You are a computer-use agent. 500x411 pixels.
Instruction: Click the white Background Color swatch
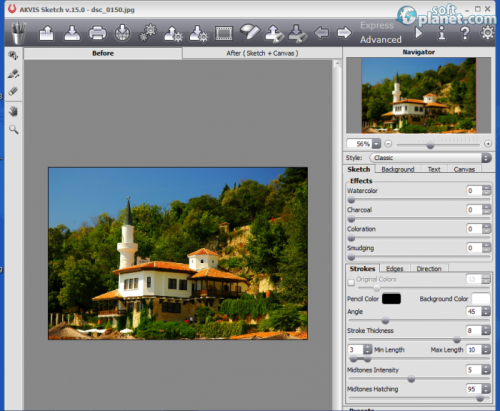coord(481,299)
